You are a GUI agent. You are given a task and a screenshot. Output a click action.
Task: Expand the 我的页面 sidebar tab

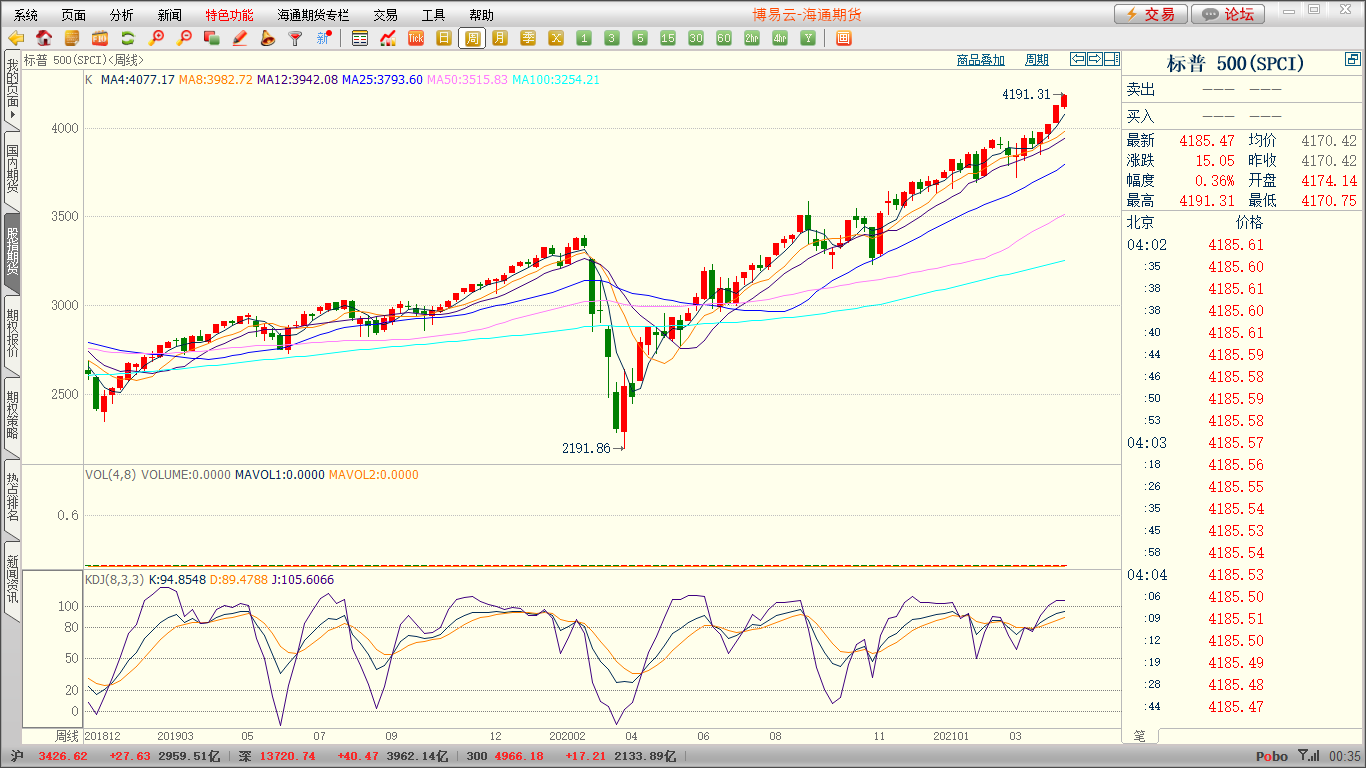click(12, 89)
